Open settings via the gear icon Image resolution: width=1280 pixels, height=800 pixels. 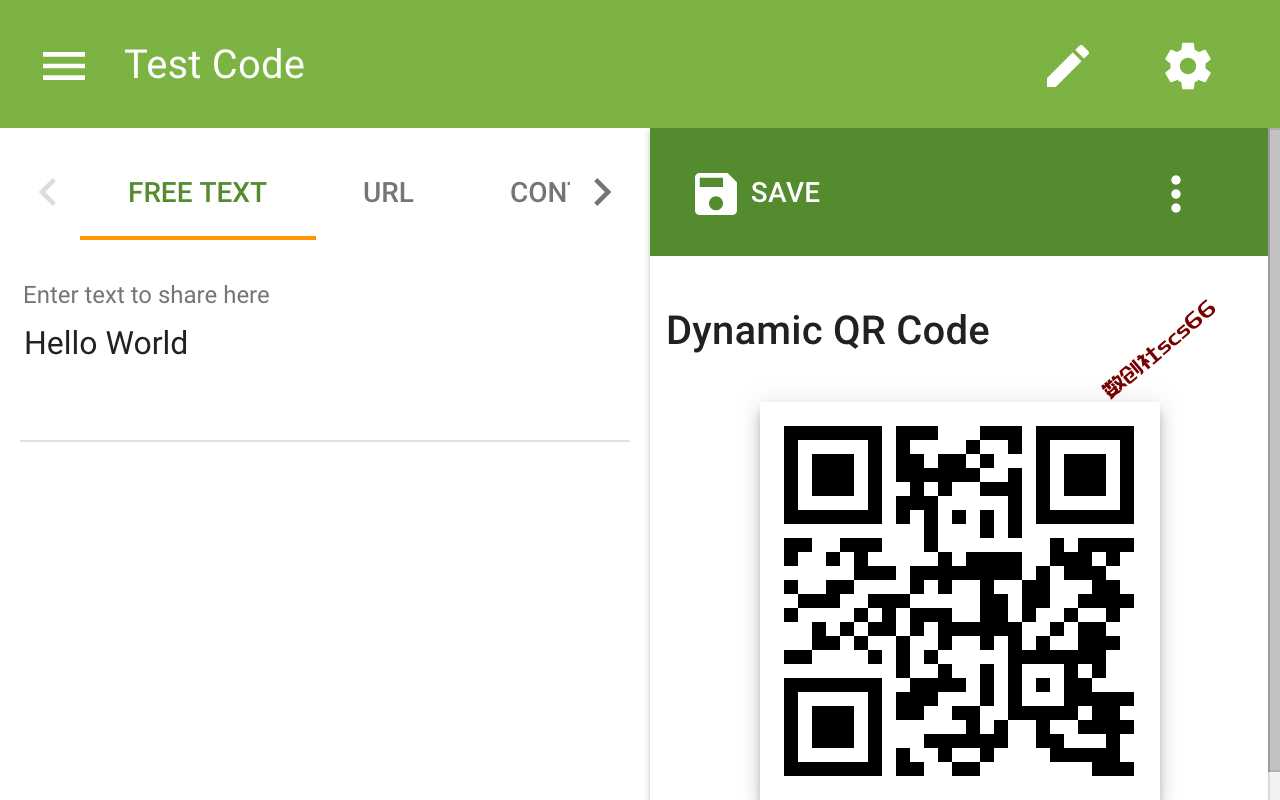coord(1188,66)
